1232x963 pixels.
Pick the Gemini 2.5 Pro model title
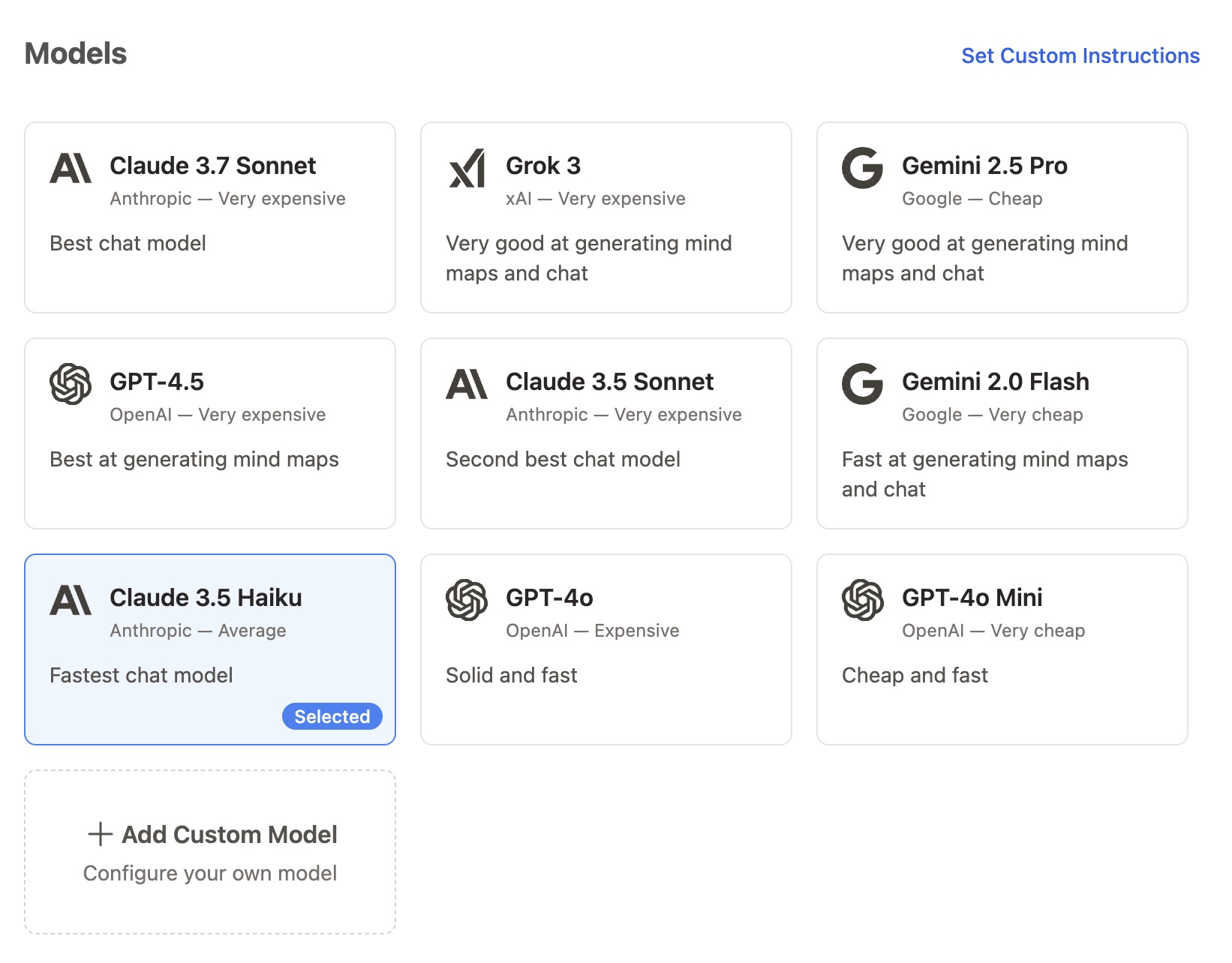(984, 166)
